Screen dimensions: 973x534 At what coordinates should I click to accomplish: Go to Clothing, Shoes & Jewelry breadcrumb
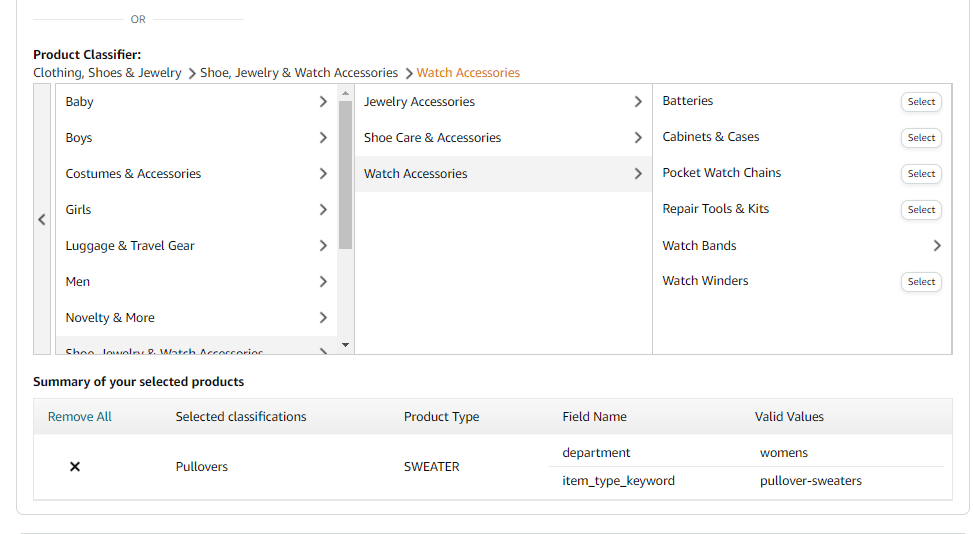[107, 73]
